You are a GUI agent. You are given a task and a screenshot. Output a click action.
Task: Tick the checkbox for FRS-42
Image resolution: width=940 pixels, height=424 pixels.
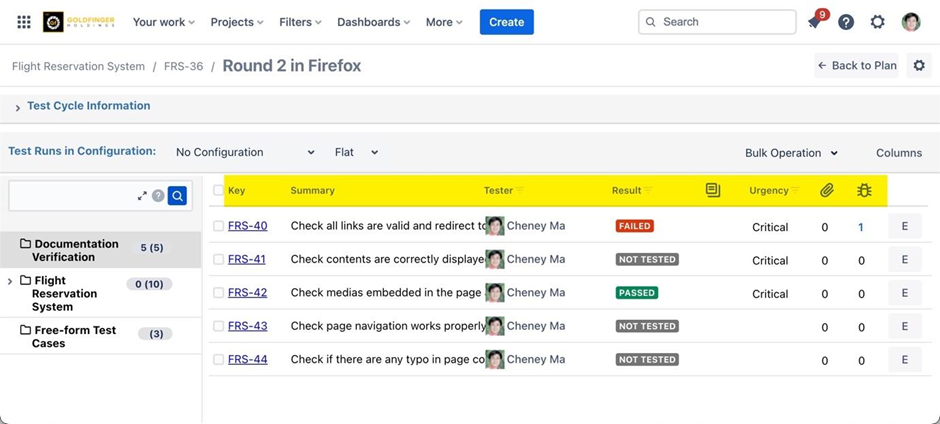(218, 293)
